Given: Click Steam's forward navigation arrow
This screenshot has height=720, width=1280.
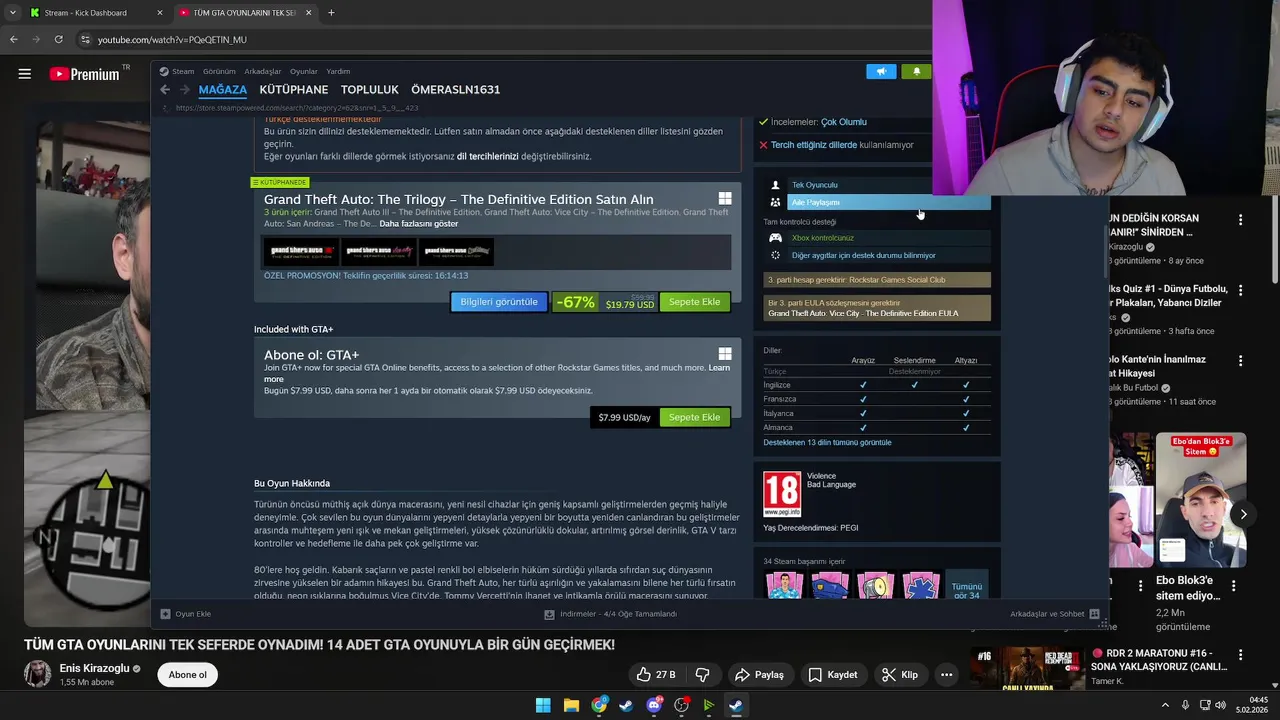Looking at the screenshot, I should point(184,90).
